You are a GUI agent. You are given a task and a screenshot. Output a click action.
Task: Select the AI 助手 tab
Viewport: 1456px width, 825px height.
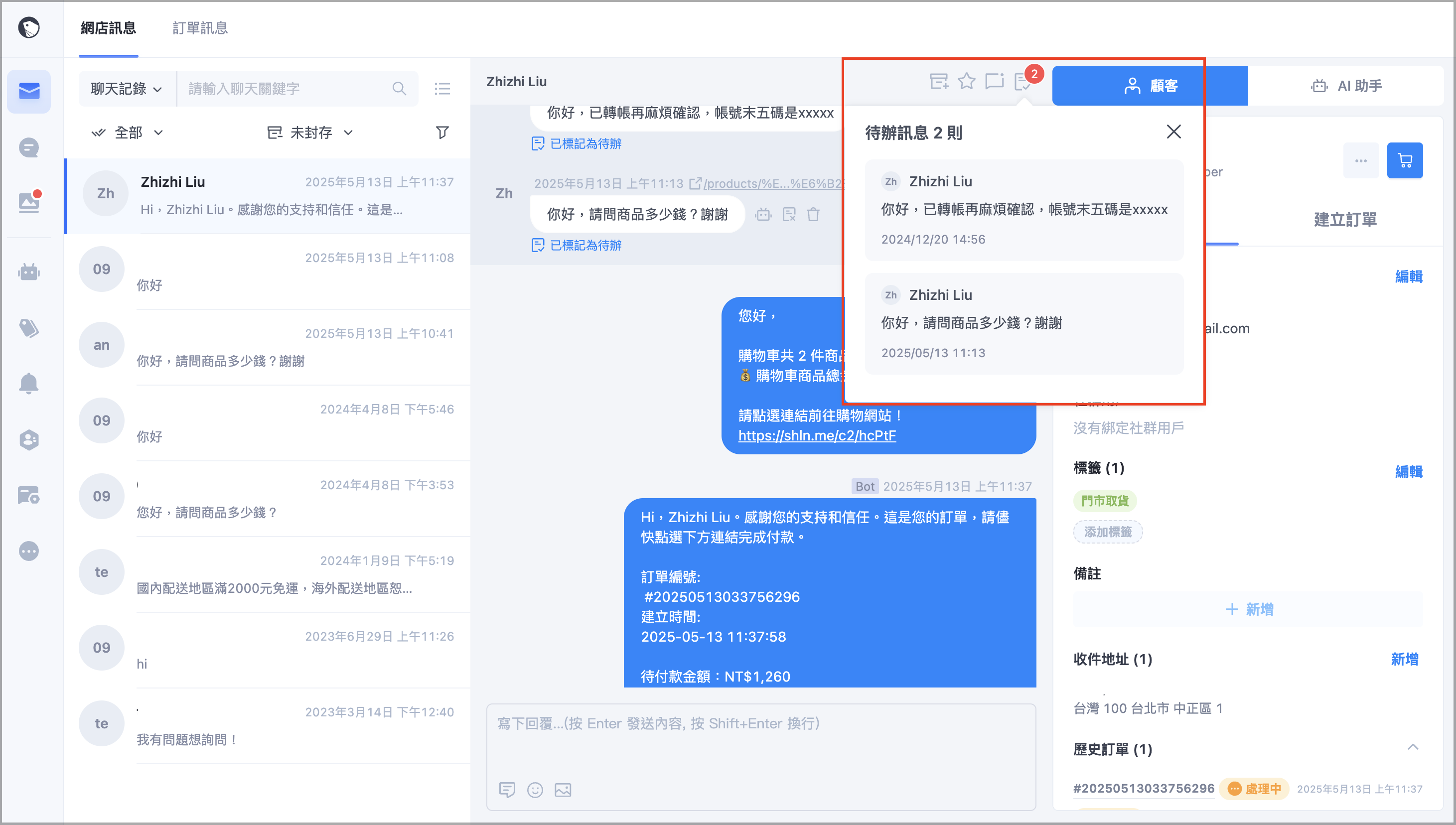[1346, 86]
